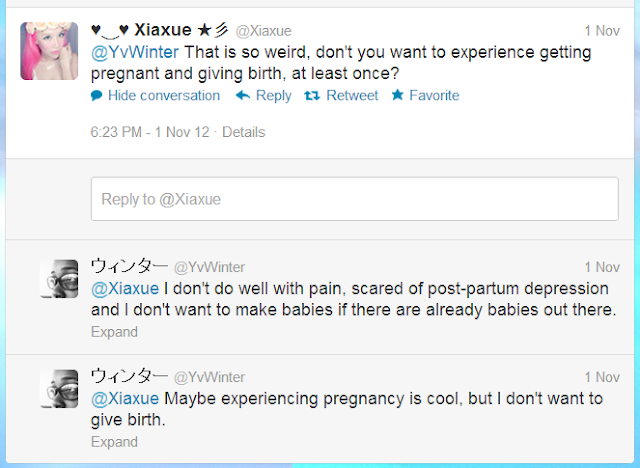This screenshot has height=468, width=640.
Task: Click the Retweet action text
Action: click(x=353, y=96)
